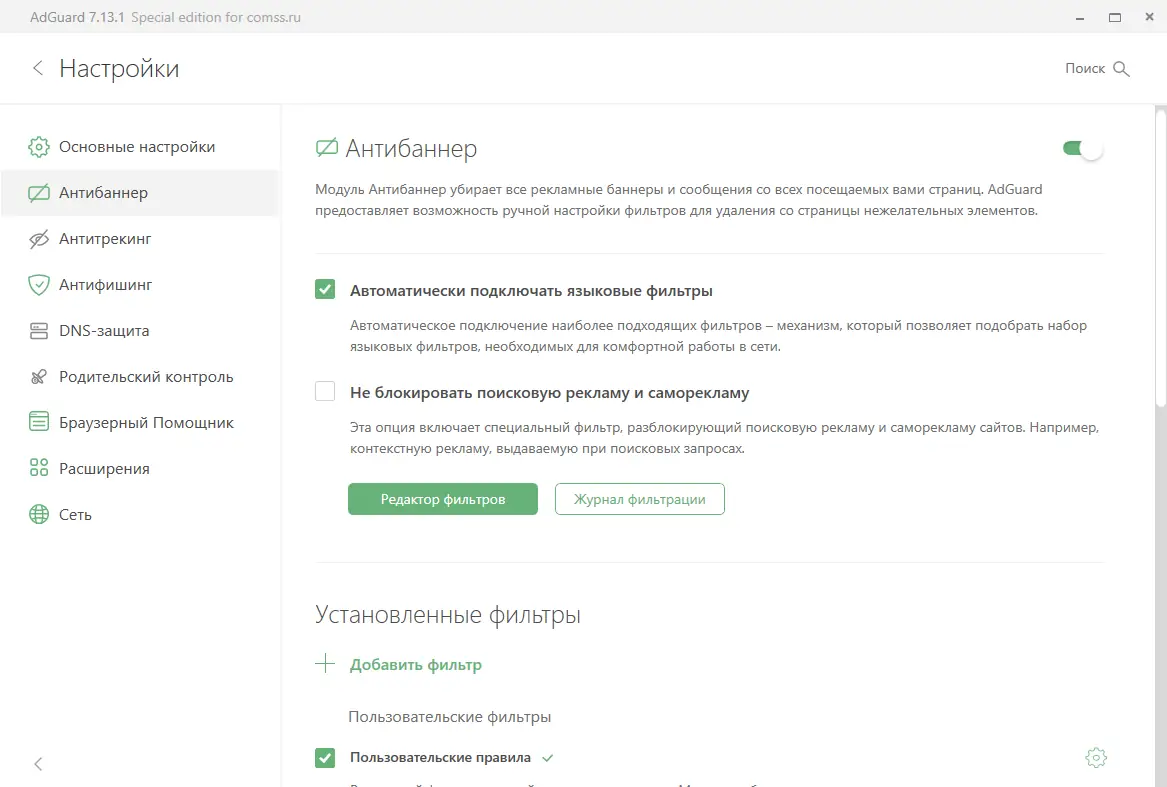Open Журнал фильтрации
The height and width of the screenshot is (787, 1167).
[x=639, y=499]
